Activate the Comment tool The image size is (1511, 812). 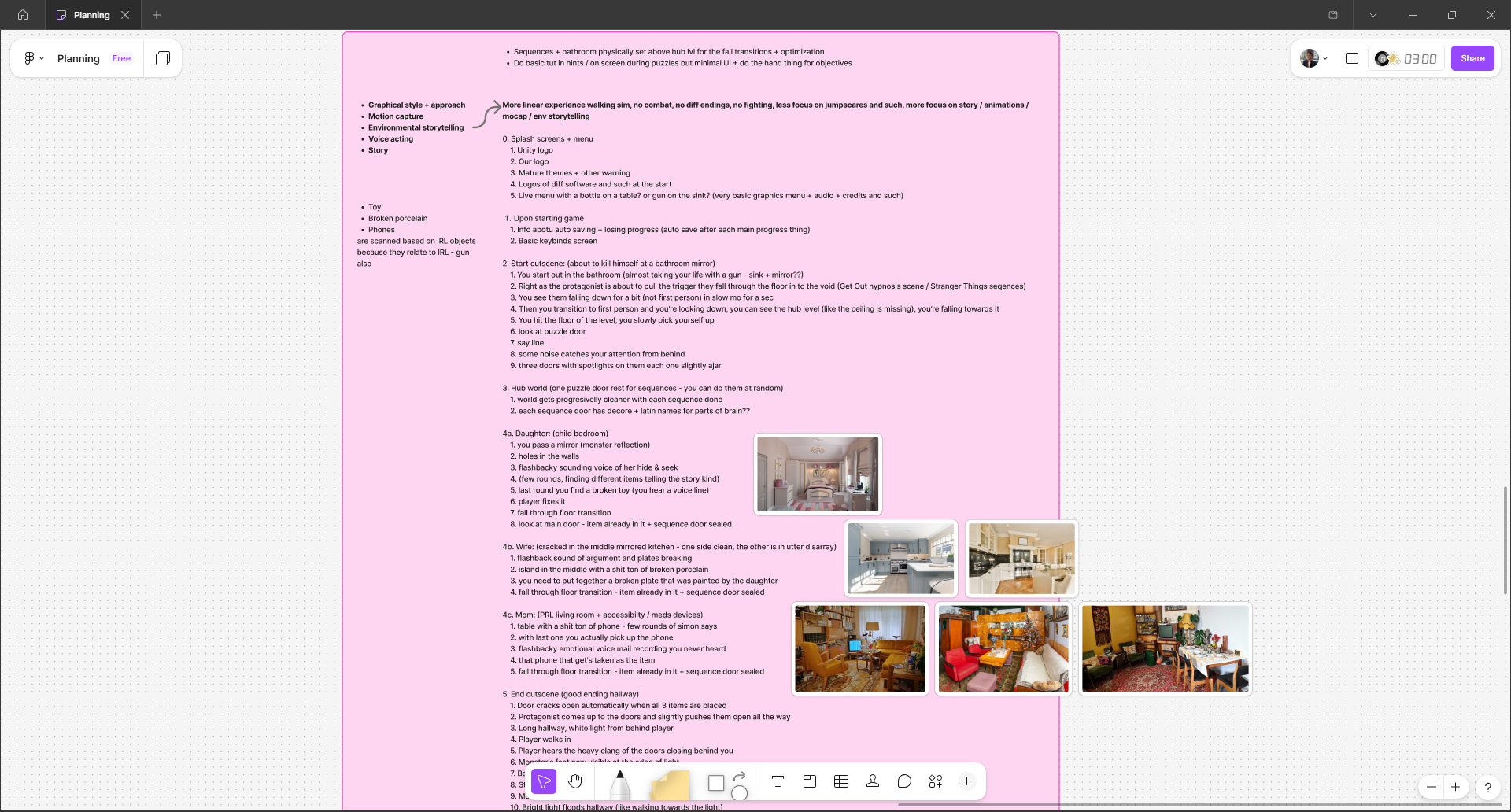904,781
